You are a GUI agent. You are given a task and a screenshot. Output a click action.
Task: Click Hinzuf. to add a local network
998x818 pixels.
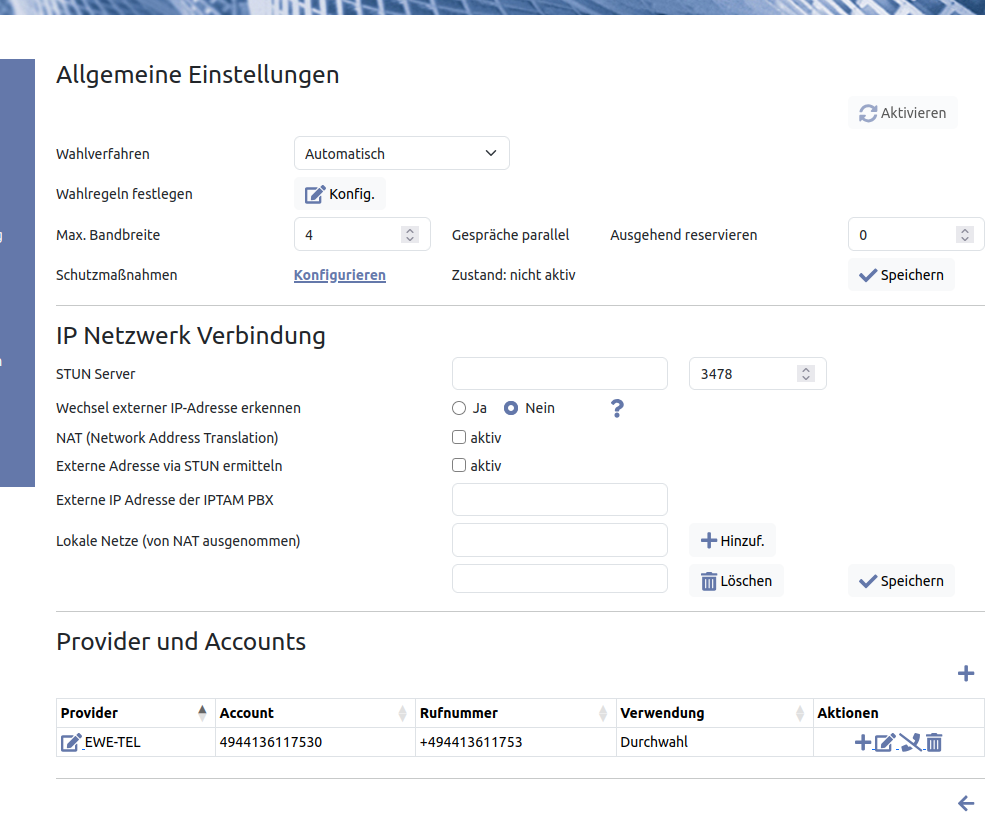732,541
